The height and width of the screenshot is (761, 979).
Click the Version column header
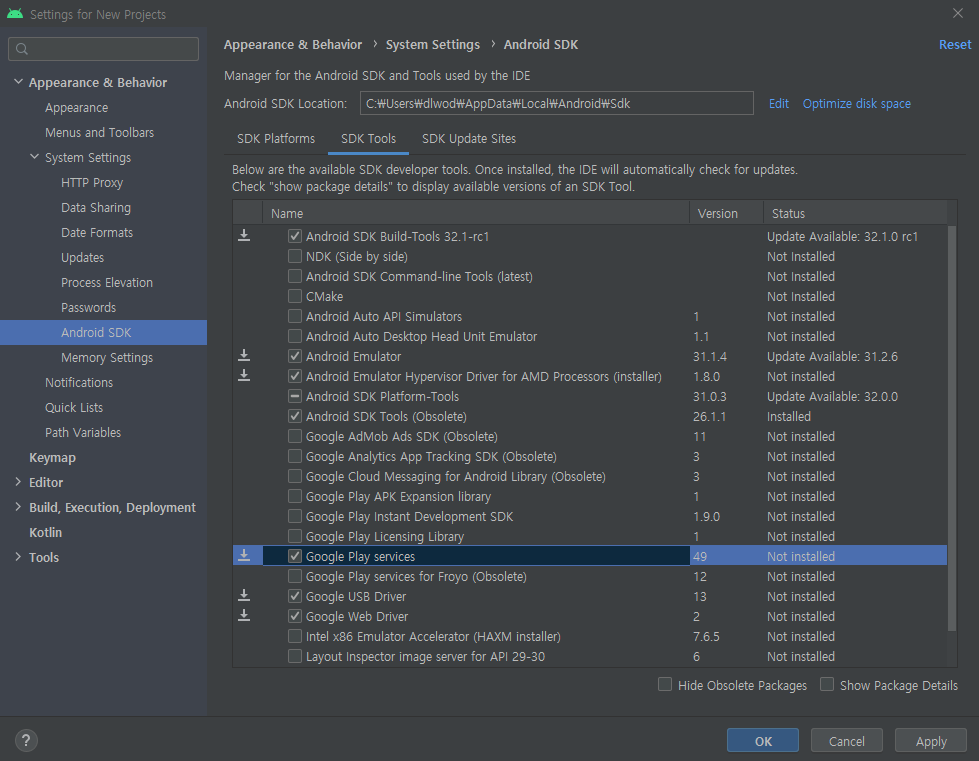click(726, 213)
